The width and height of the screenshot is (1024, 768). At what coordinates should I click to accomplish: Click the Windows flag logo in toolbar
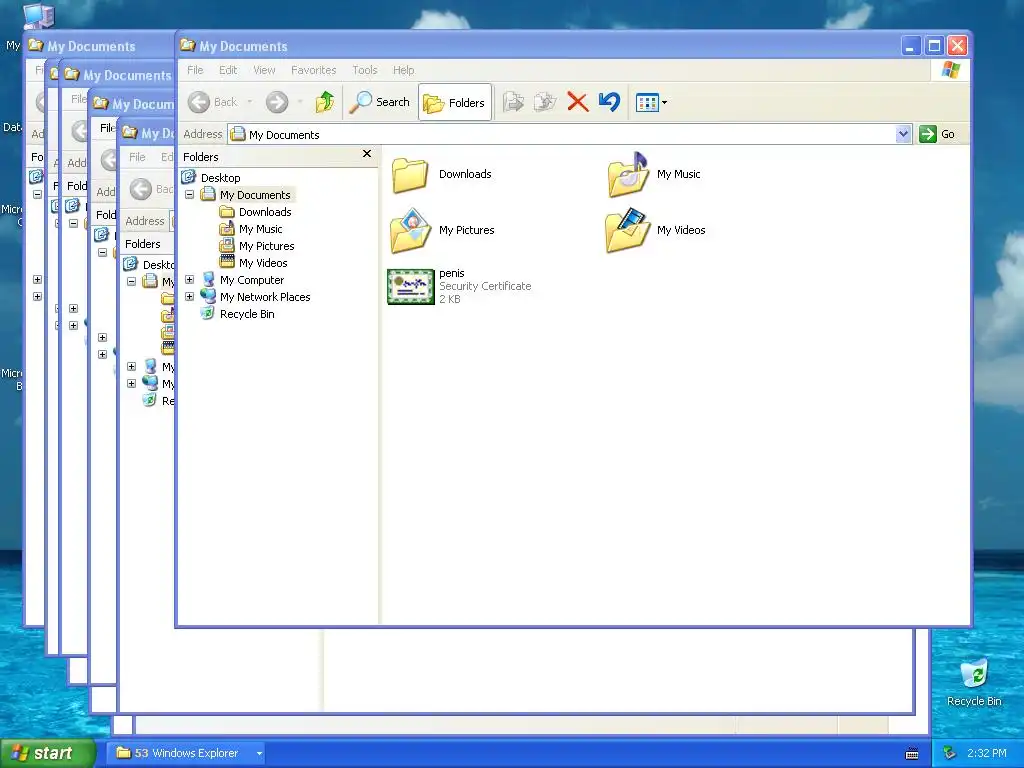coord(951,70)
